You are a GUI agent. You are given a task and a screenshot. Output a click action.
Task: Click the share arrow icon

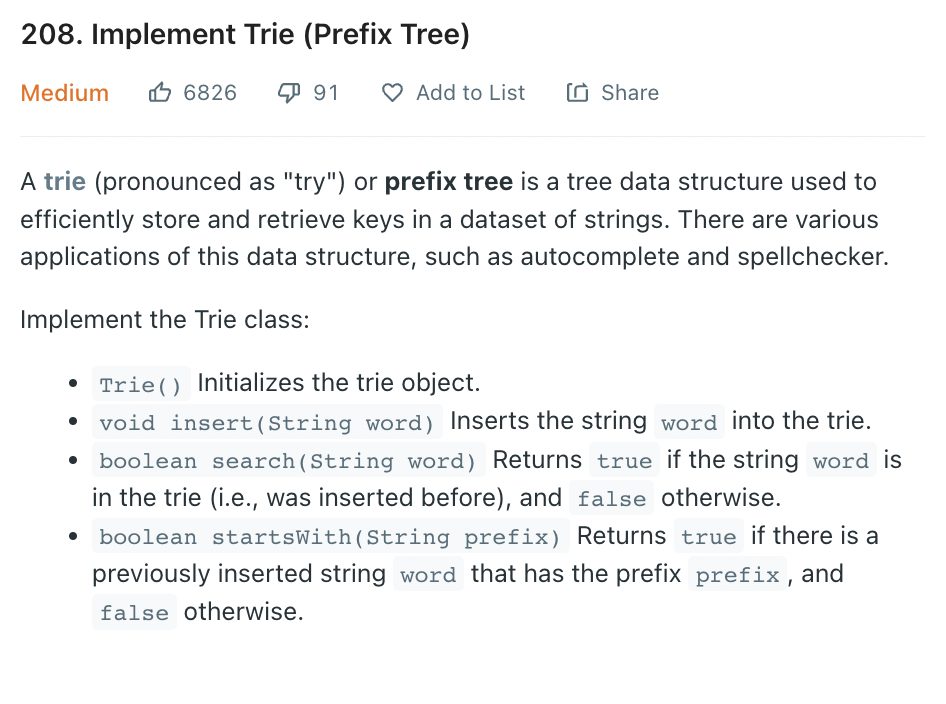click(577, 92)
